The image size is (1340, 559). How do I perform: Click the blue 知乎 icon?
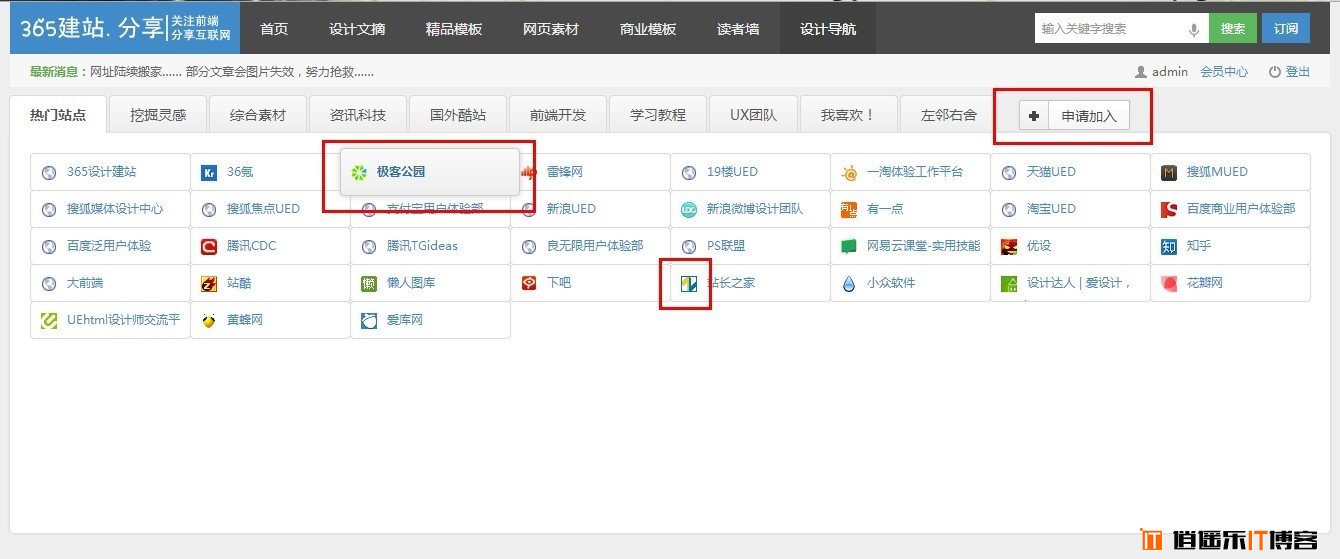[x=1169, y=246]
